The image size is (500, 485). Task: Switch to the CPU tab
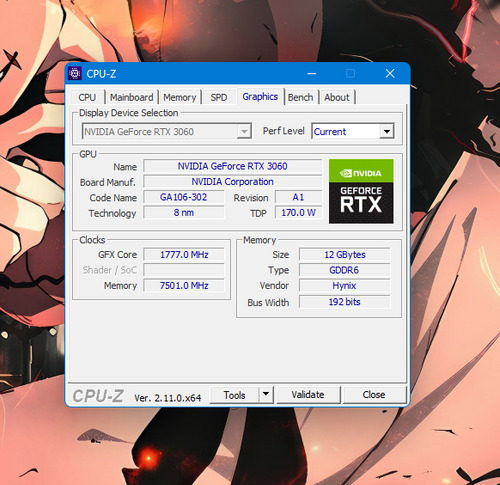tap(87, 97)
